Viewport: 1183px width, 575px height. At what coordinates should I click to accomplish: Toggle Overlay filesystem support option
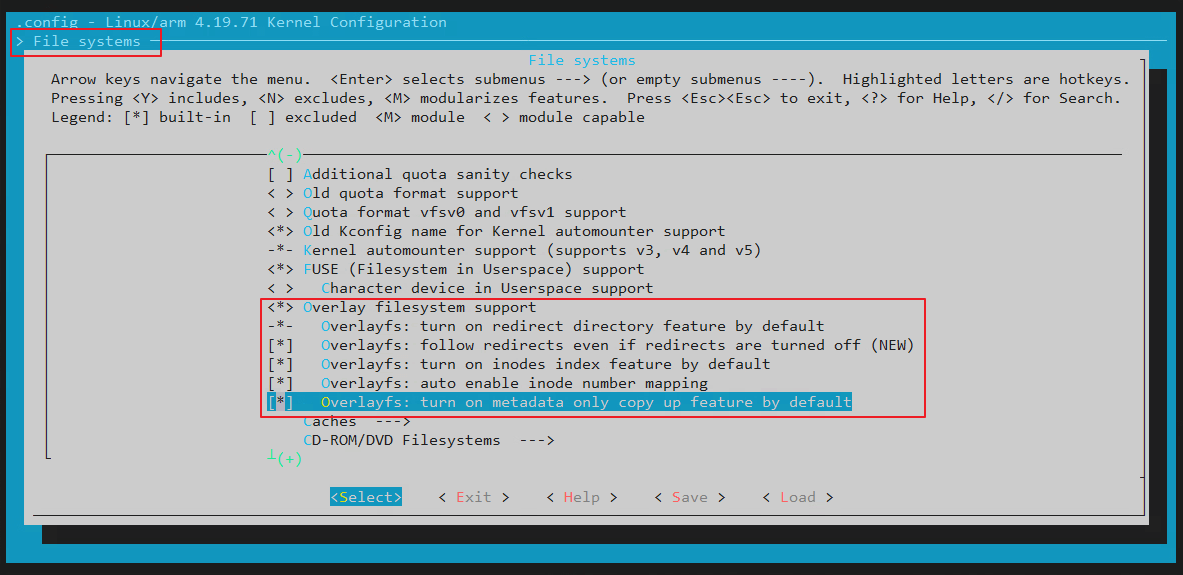tap(280, 307)
